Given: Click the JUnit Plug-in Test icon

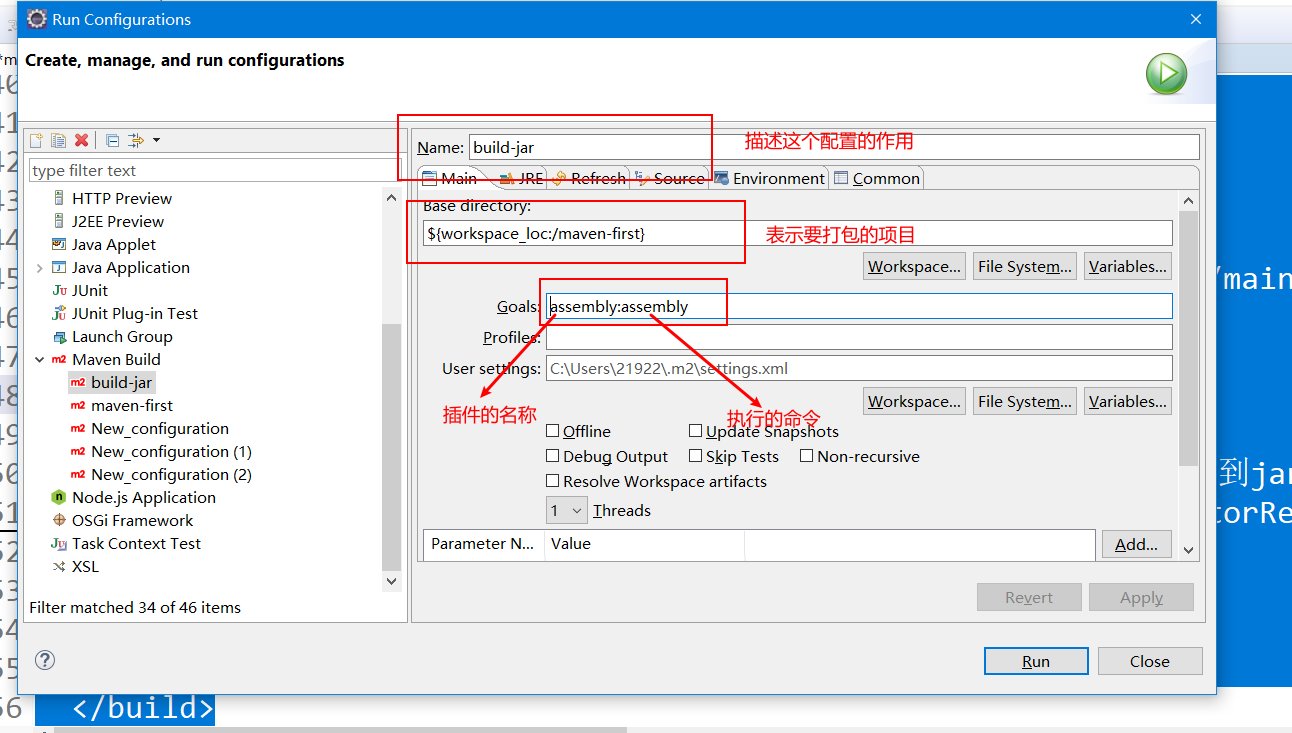Looking at the screenshot, I should [60, 313].
